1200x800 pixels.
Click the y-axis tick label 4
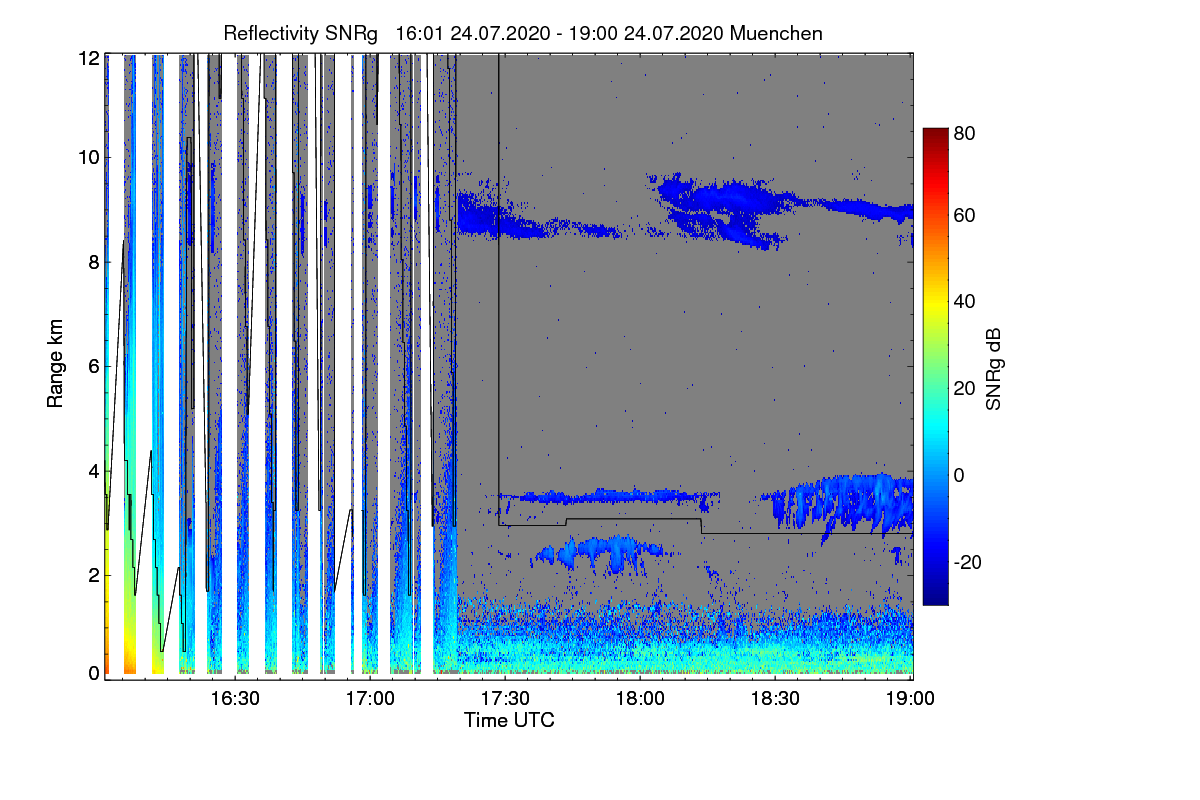[94, 470]
